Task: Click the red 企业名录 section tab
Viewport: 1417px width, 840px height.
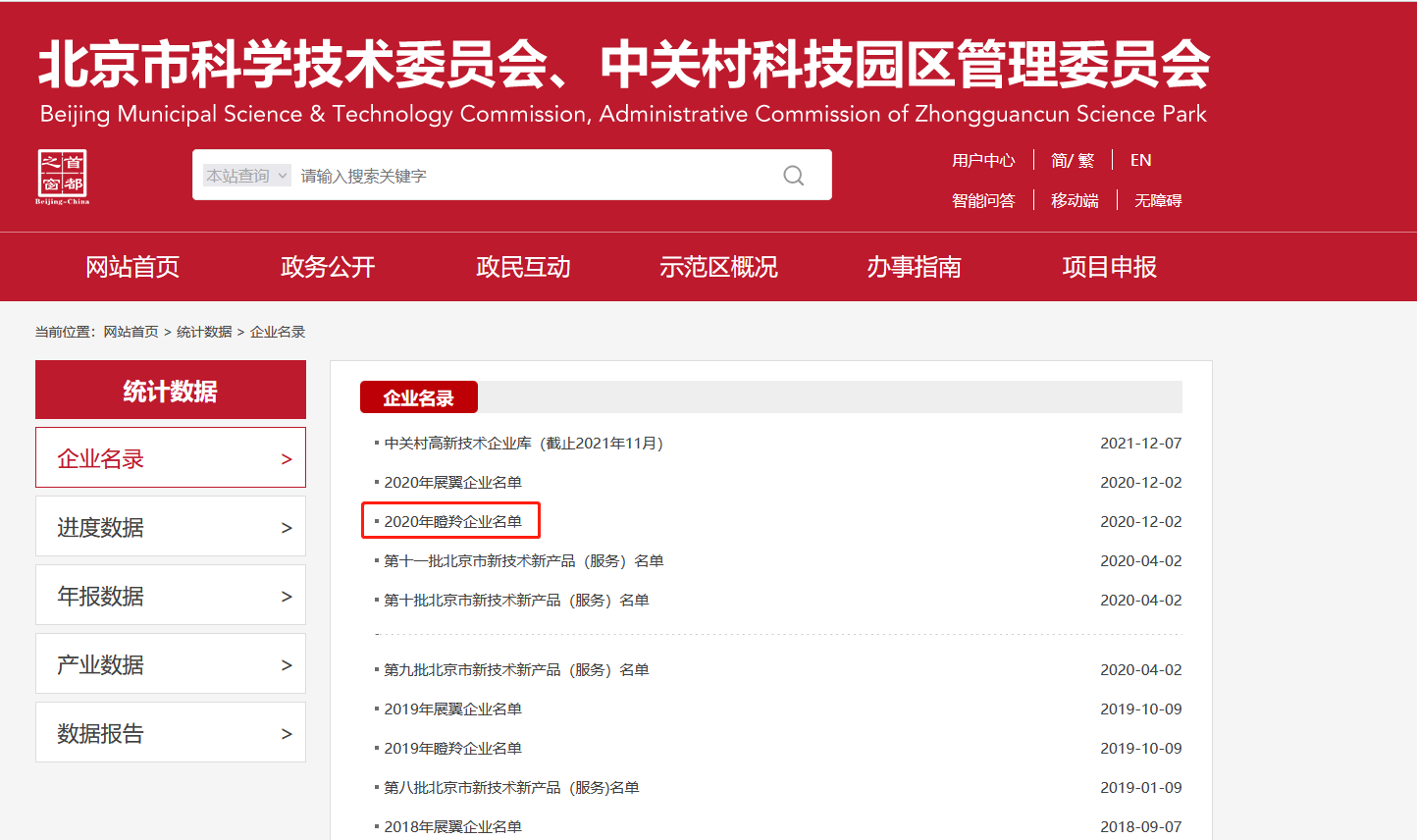Action: tap(419, 397)
